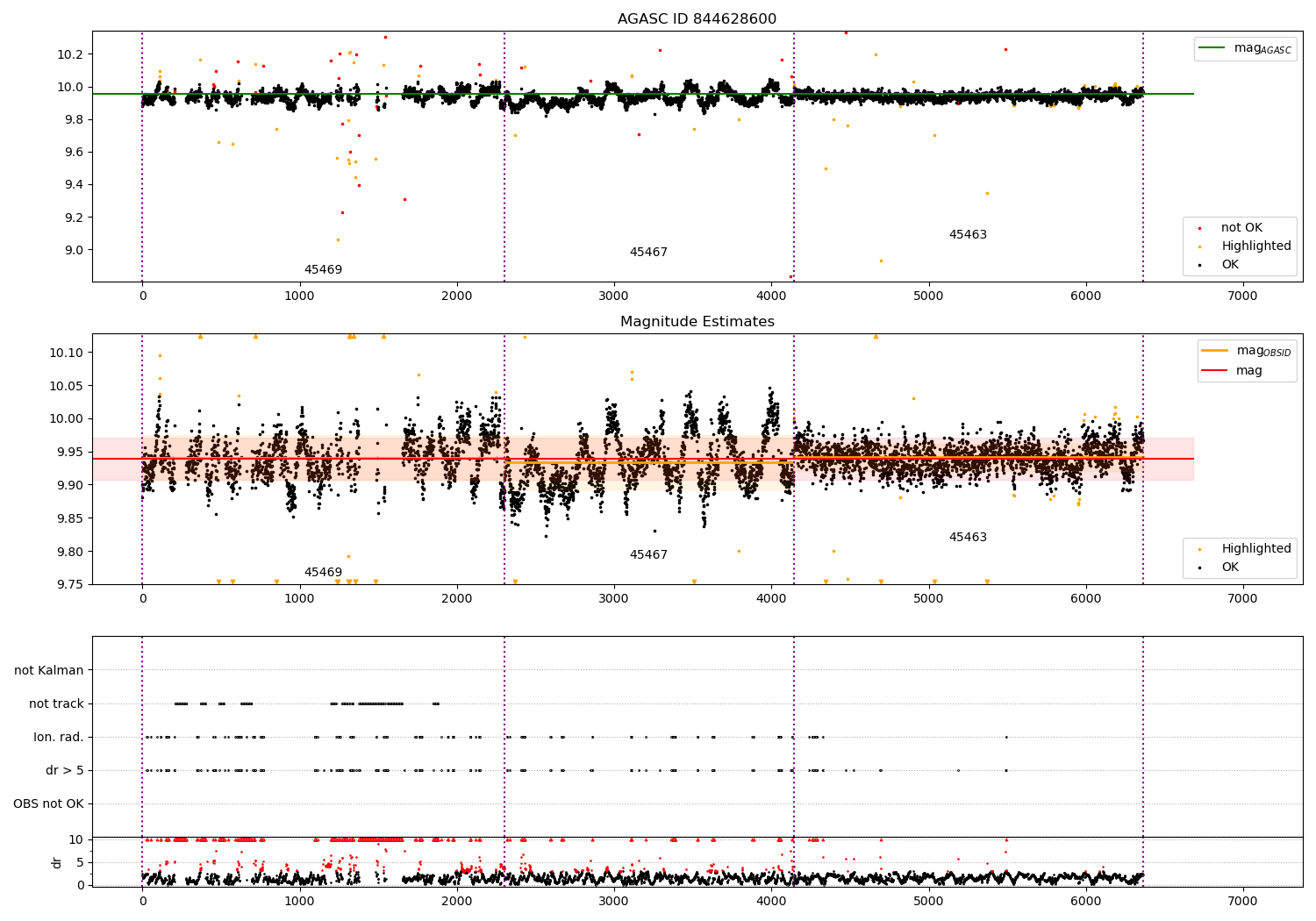Click the "3000" x-axis tick under the middle plot
This screenshot has width=1316, height=921.
point(614,599)
